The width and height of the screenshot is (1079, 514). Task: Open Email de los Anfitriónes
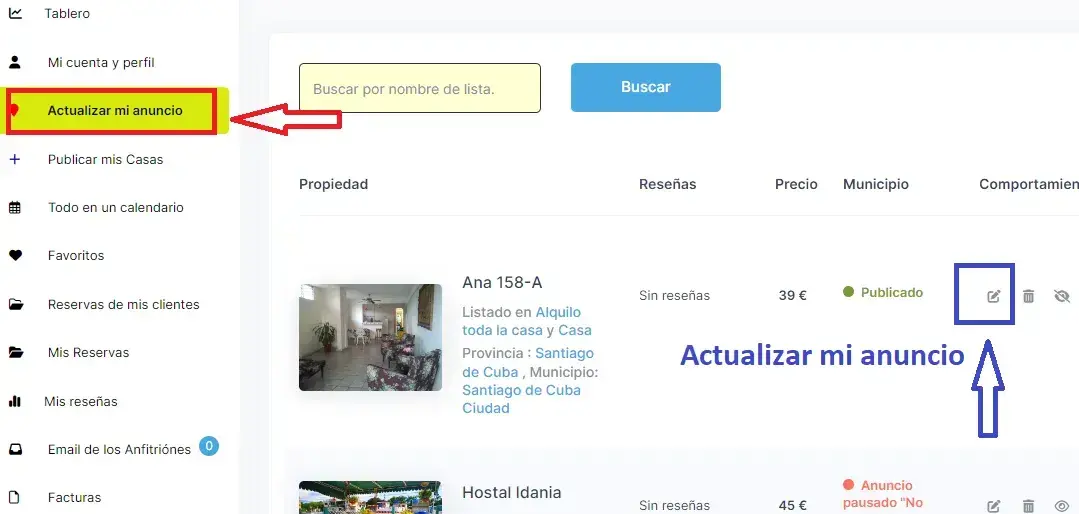pyautogui.click(x=119, y=449)
